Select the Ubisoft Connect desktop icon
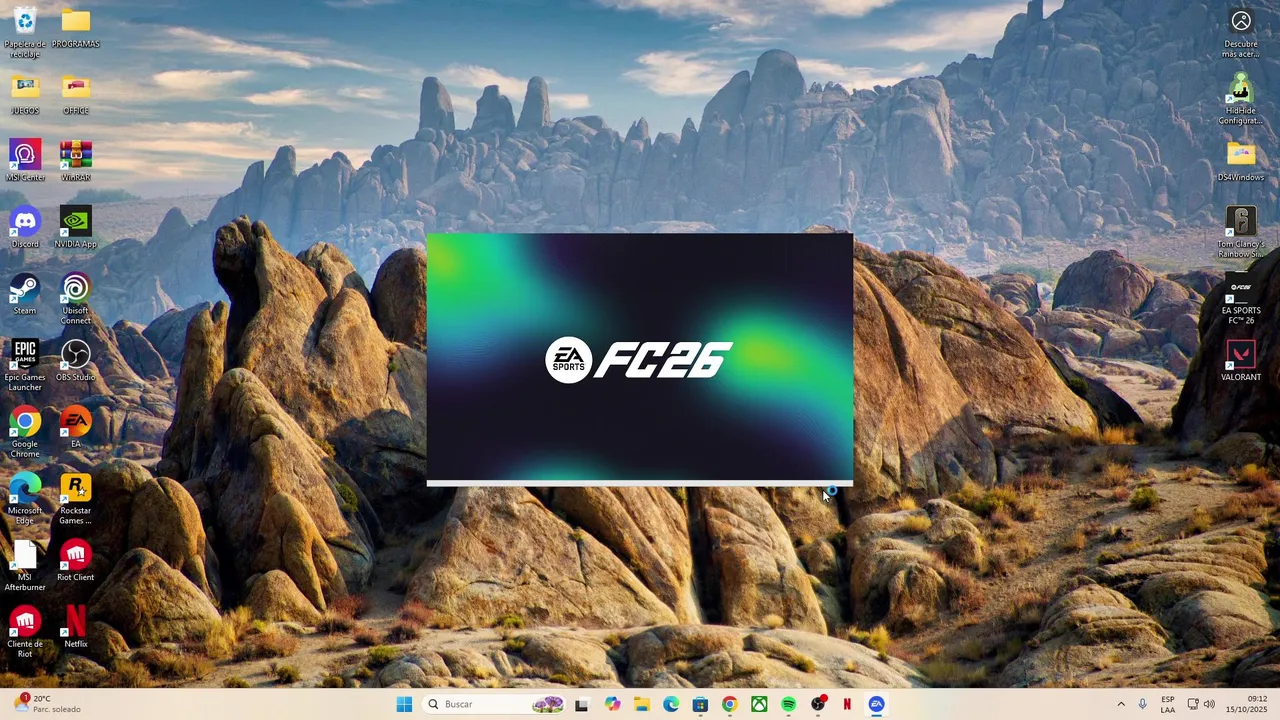Viewport: 1280px width, 720px height. coord(75,299)
